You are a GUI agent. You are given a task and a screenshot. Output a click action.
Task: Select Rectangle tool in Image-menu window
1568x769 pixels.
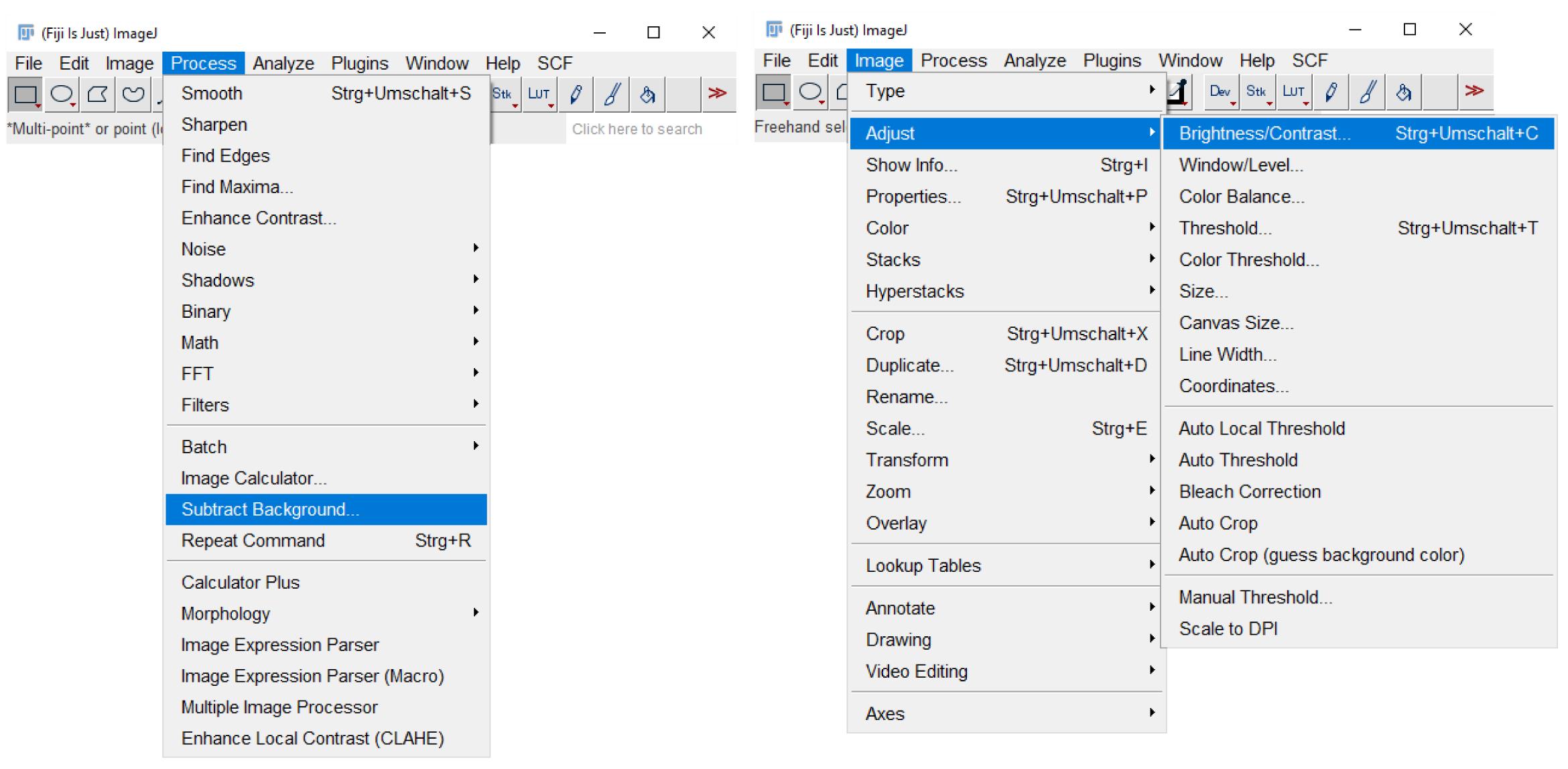(774, 92)
